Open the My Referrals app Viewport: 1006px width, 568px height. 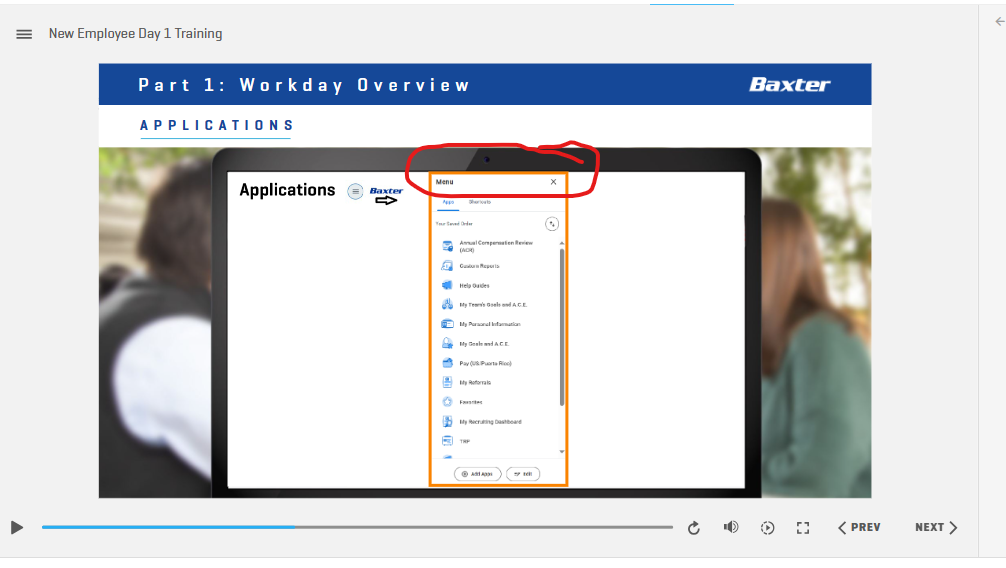click(x=466, y=383)
